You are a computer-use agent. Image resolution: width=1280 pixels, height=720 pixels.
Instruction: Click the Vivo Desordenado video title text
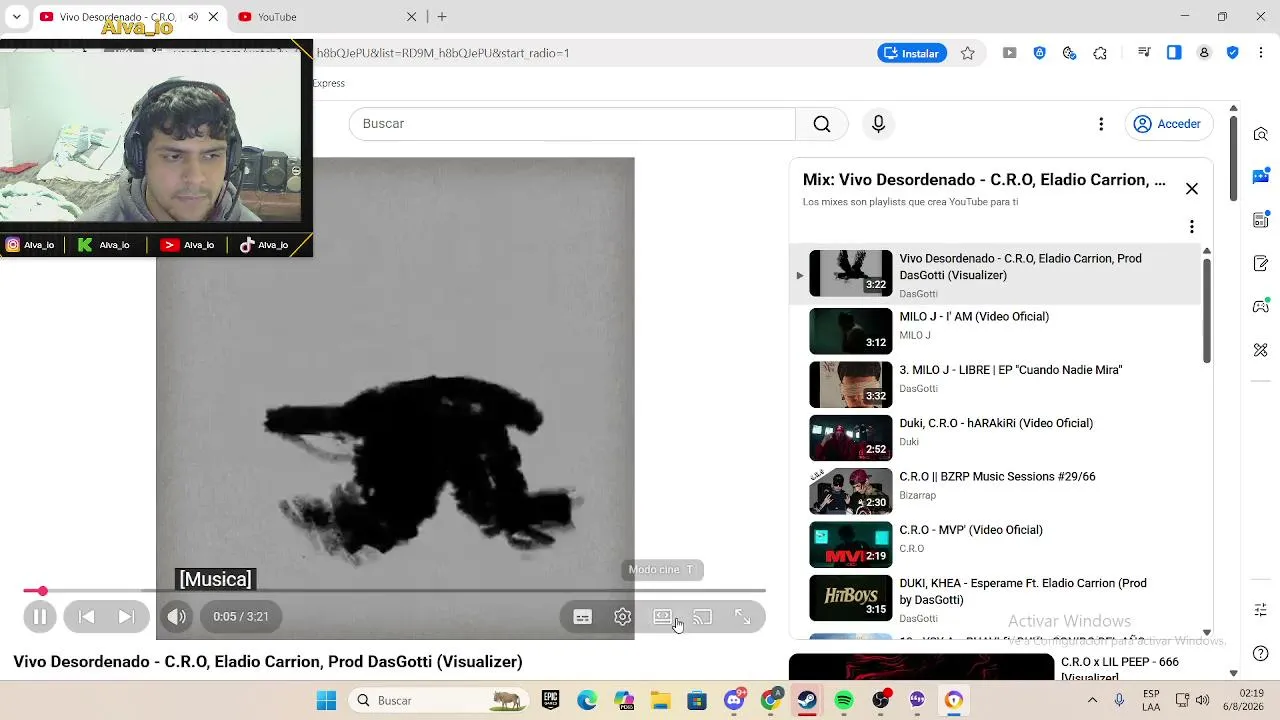[268, 662]
